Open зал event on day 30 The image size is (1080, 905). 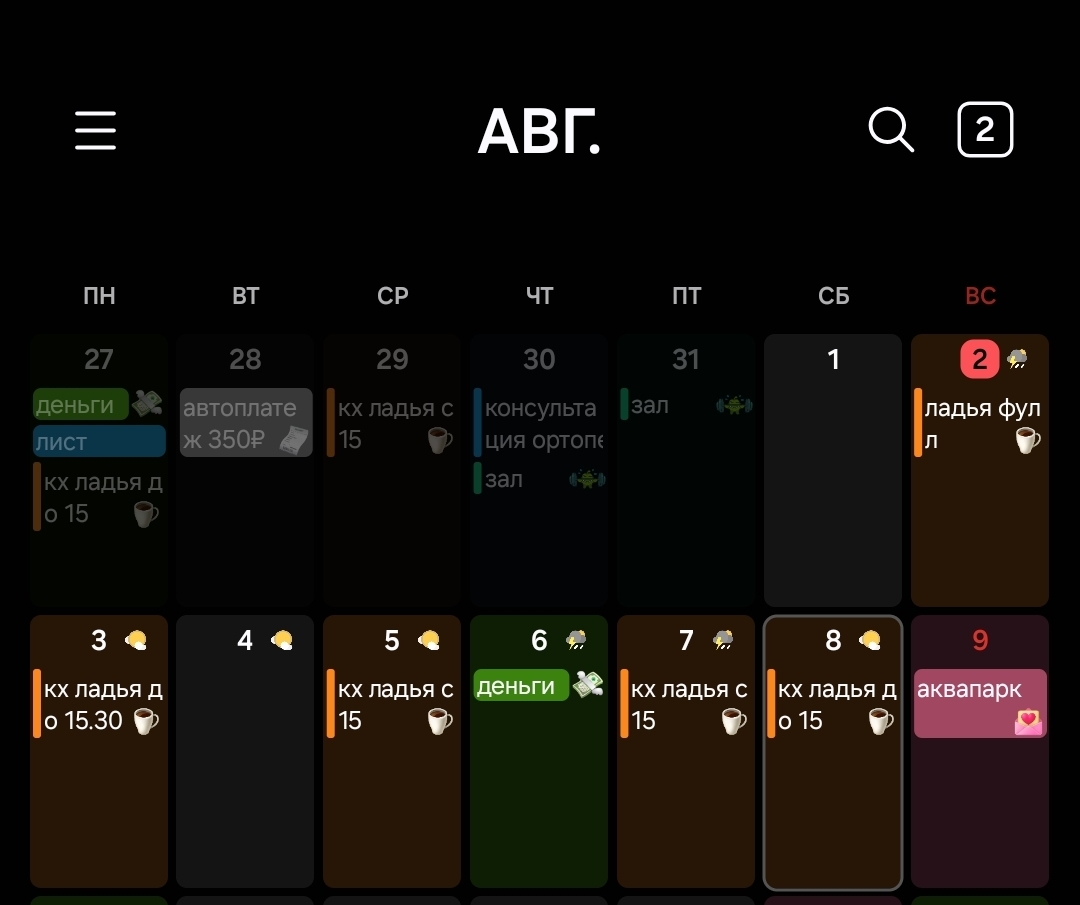(539, 479)
